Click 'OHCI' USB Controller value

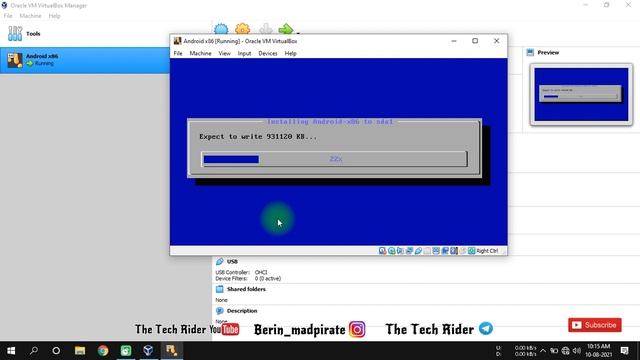click(261, 272)
